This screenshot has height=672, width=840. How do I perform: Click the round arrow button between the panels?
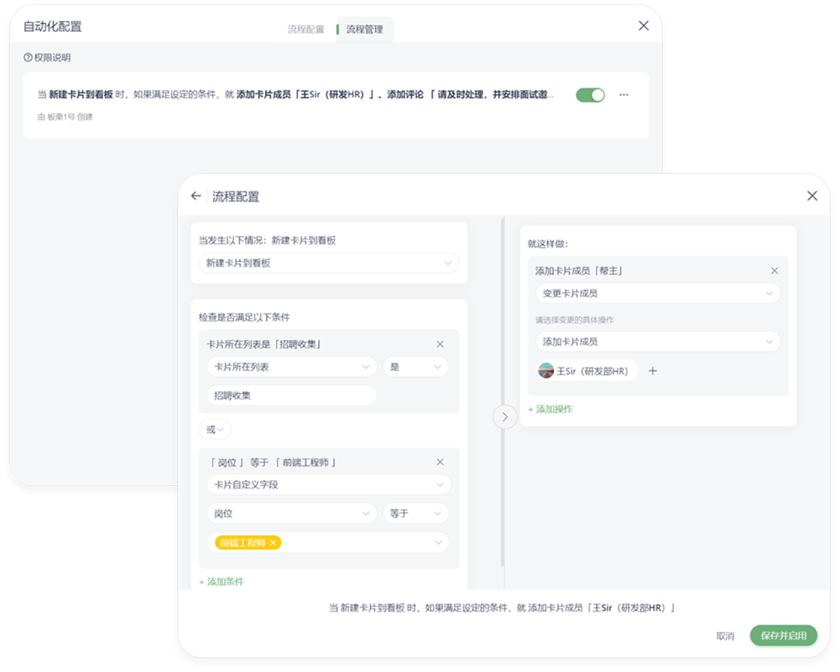(505, 416)
